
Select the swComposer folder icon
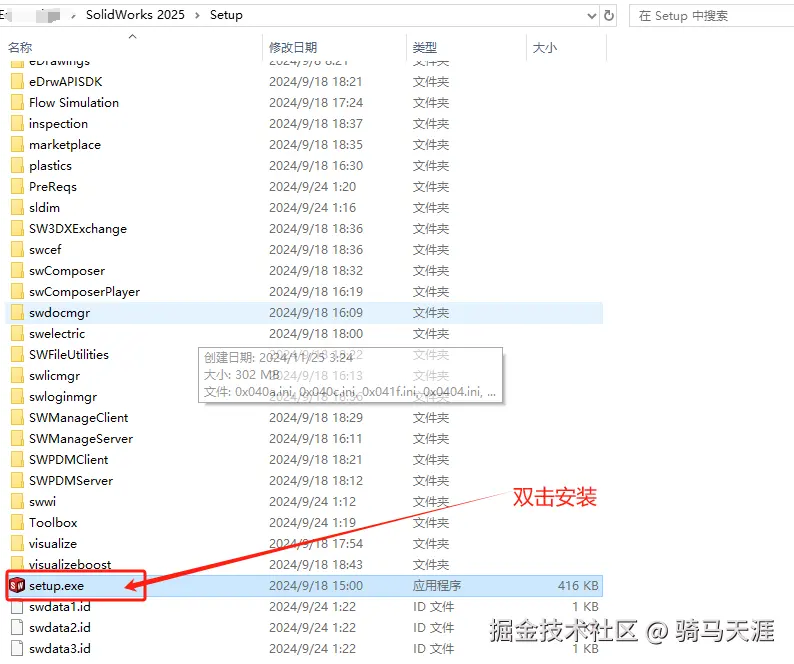click(x=17, y=271)
